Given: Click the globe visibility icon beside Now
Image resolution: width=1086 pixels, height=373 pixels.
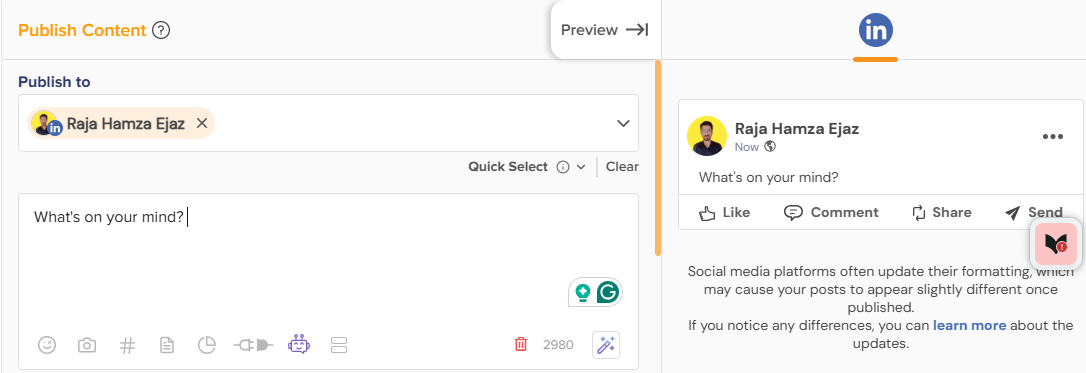Looking at the screenshot, I should (x=769, y=147).
